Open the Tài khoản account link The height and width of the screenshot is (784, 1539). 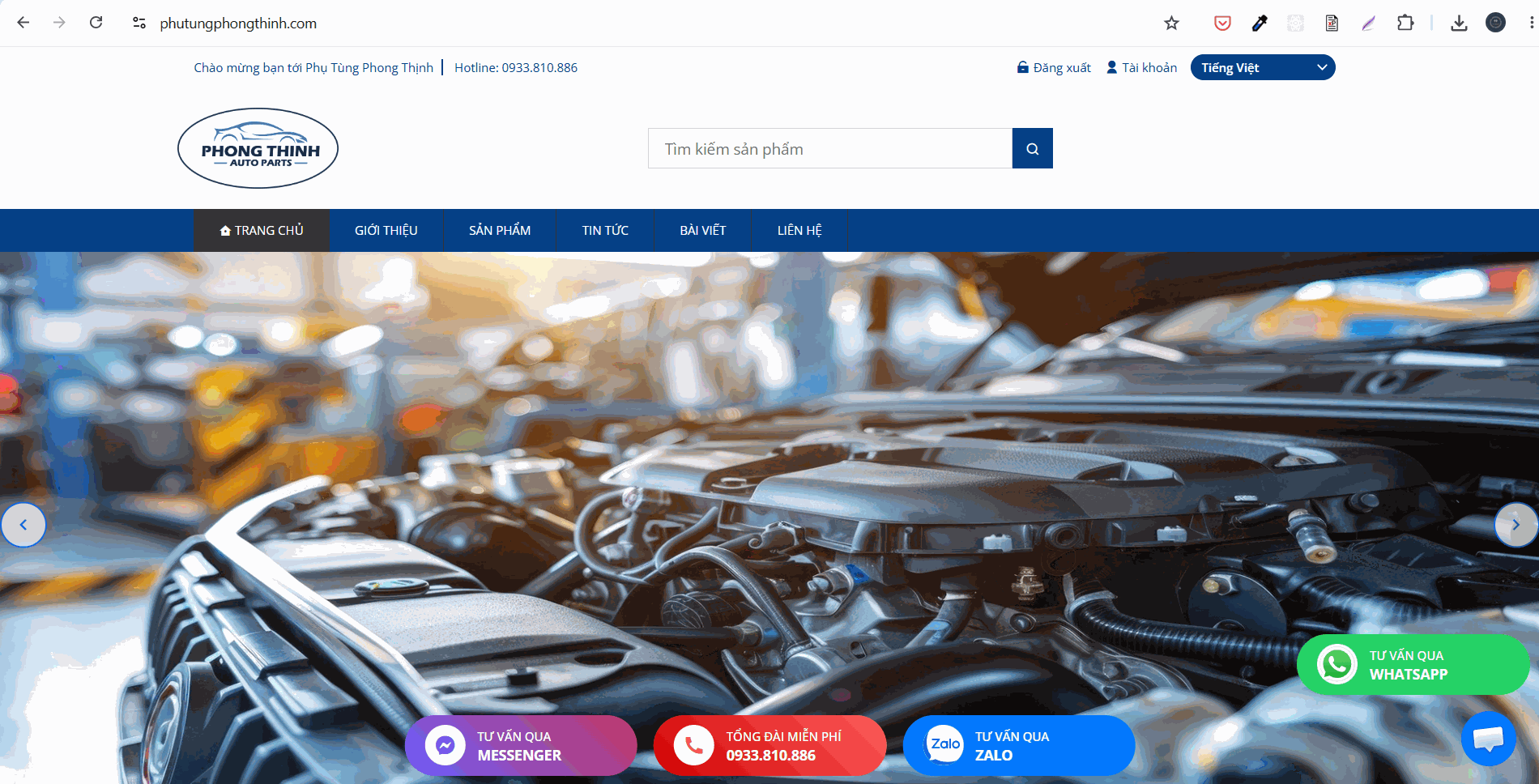coord(1142,67)
